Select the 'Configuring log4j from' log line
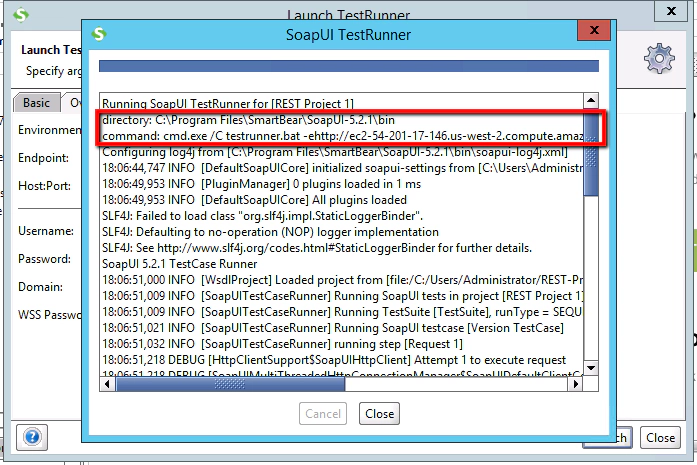Screen dimensions: 697x465 click(x=335, y=152)
